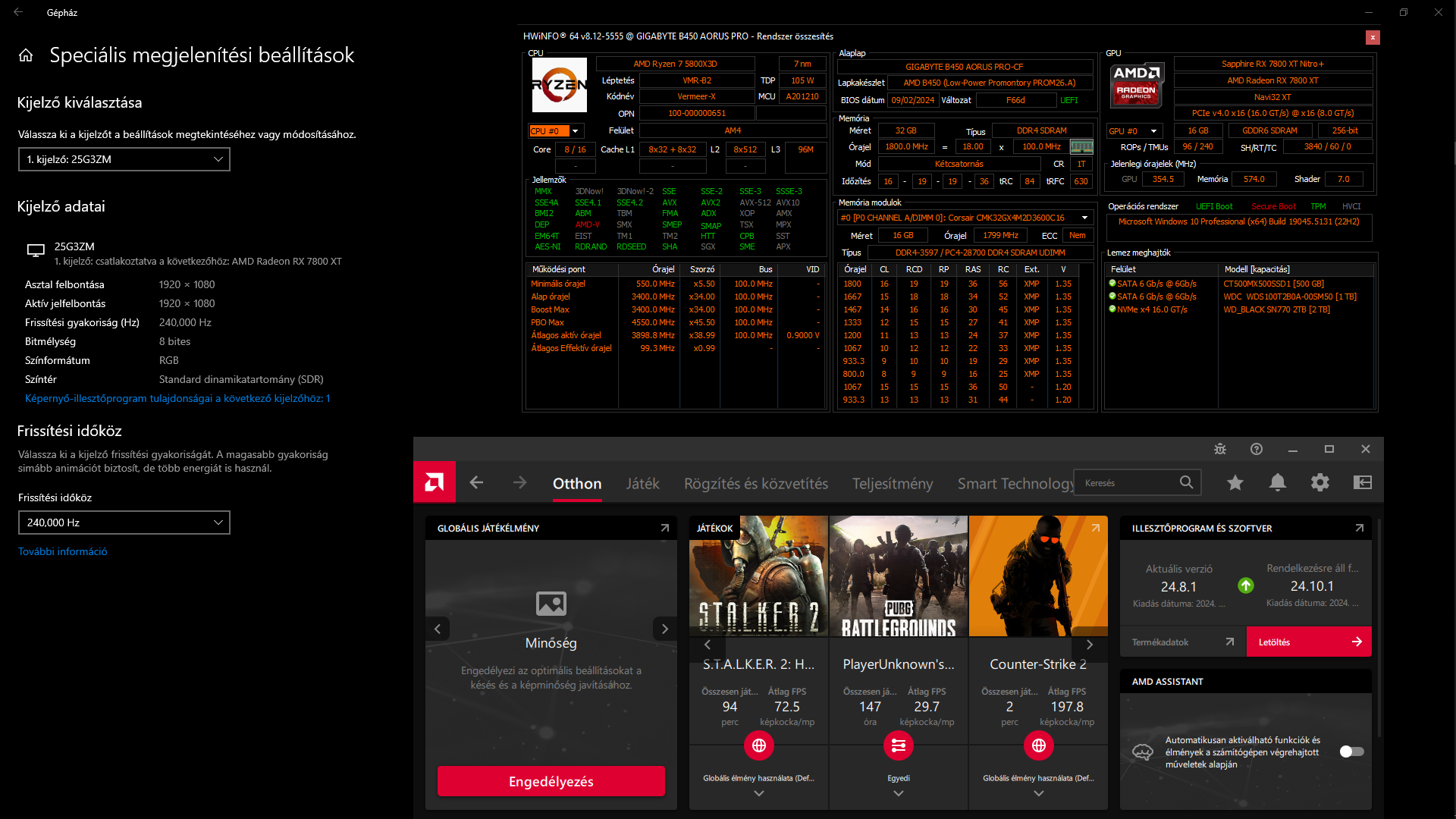Click the red Engedélyezés button
This screenshot has height=819, width=1456.
[x=551, y=781]
